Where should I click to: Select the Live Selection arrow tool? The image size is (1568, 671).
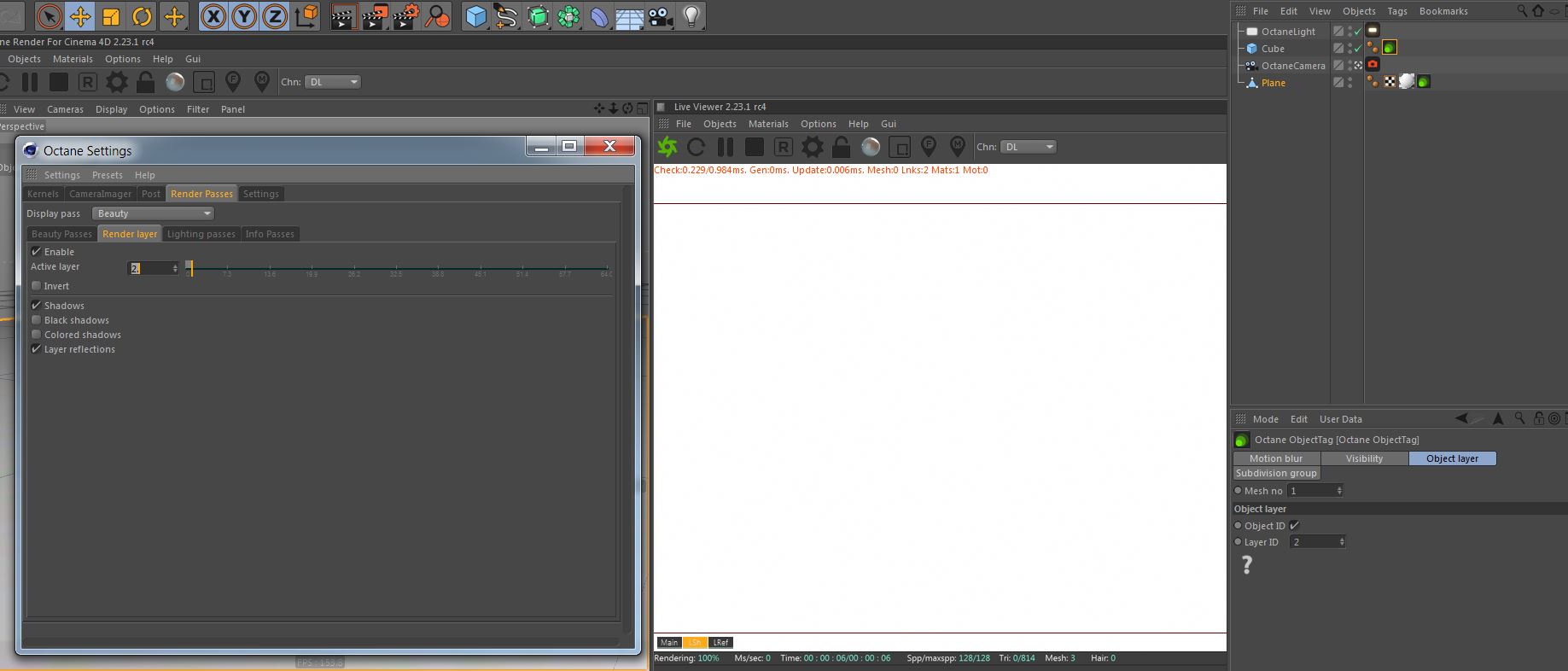tap(50, 16)
